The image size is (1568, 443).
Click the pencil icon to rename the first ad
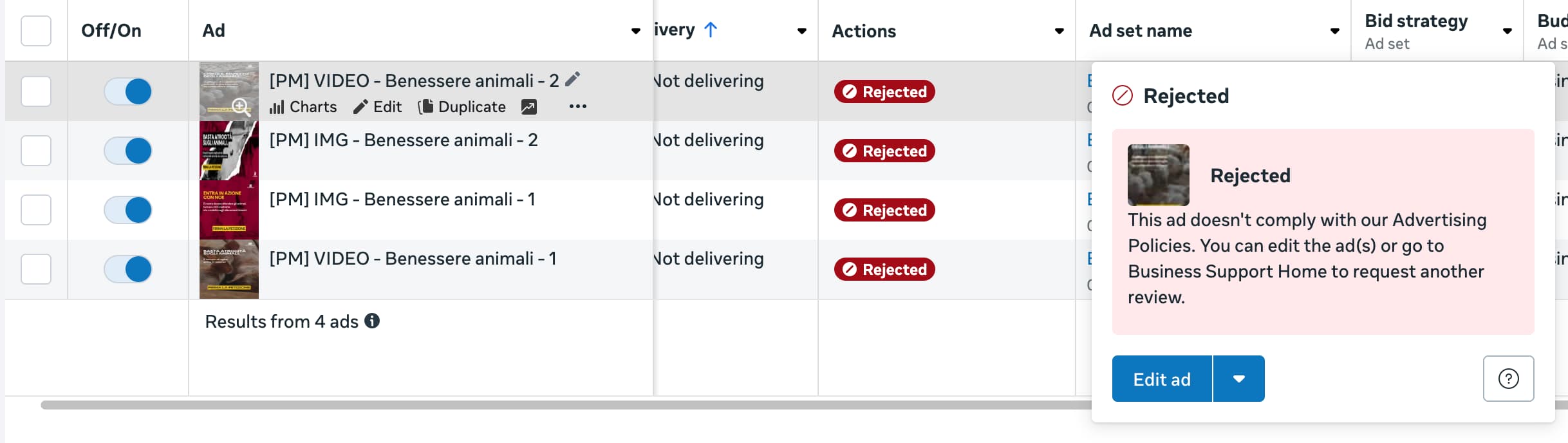tap(572, 79)
